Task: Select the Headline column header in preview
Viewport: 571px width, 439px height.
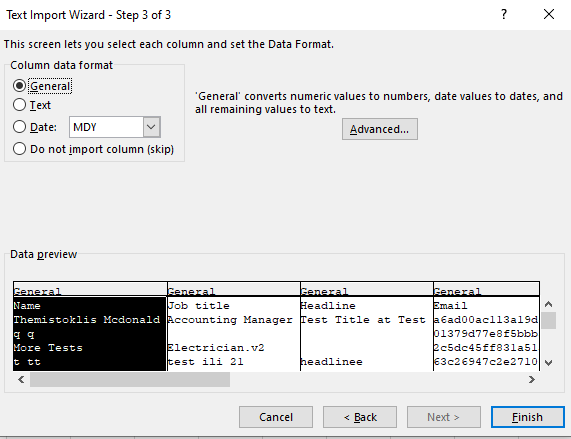Action: (x=366, y=291)
